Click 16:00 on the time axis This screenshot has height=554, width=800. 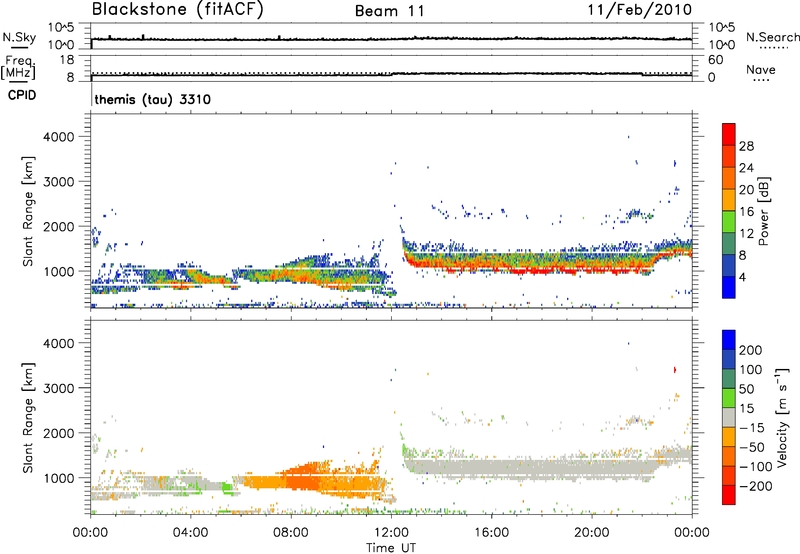(x=491, y=533)
